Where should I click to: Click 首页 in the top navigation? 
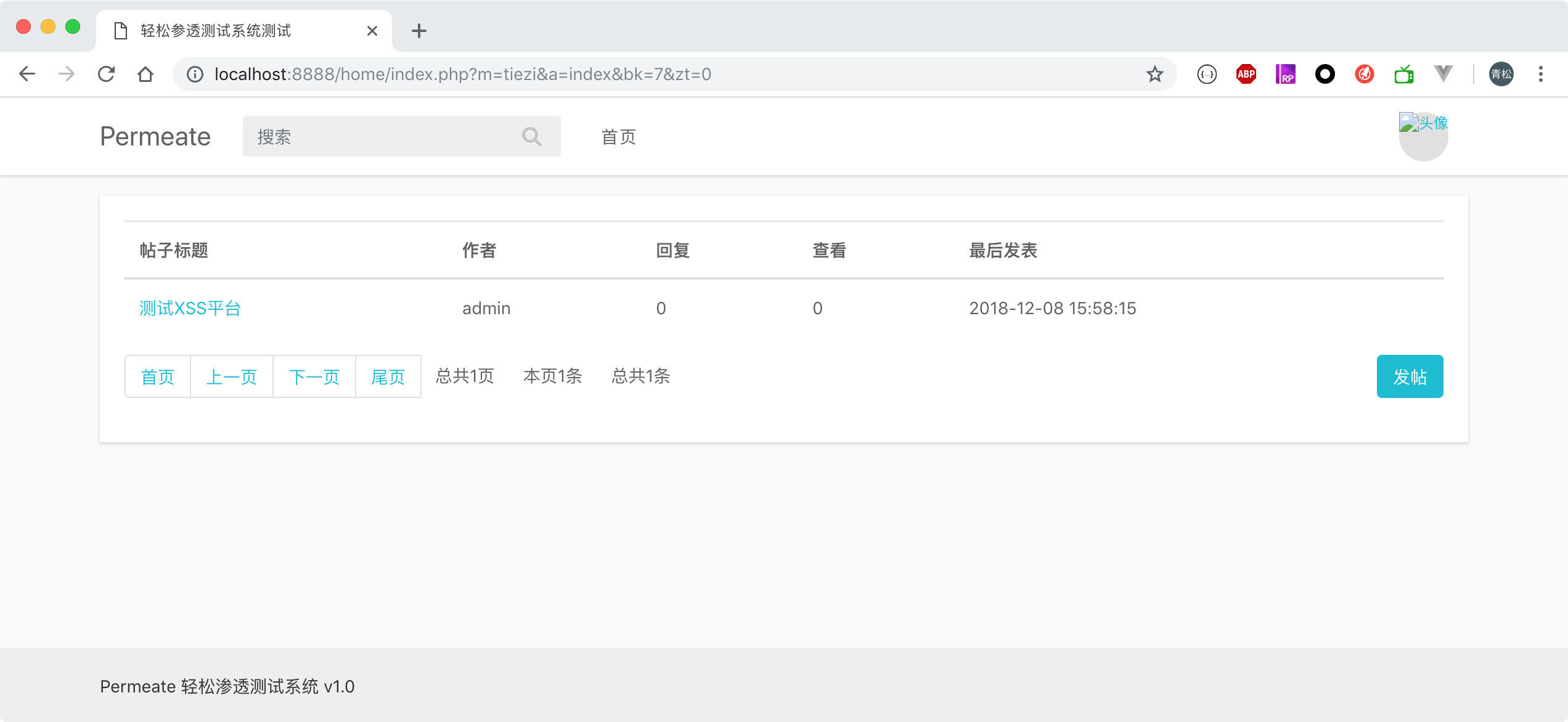[618, 136]
